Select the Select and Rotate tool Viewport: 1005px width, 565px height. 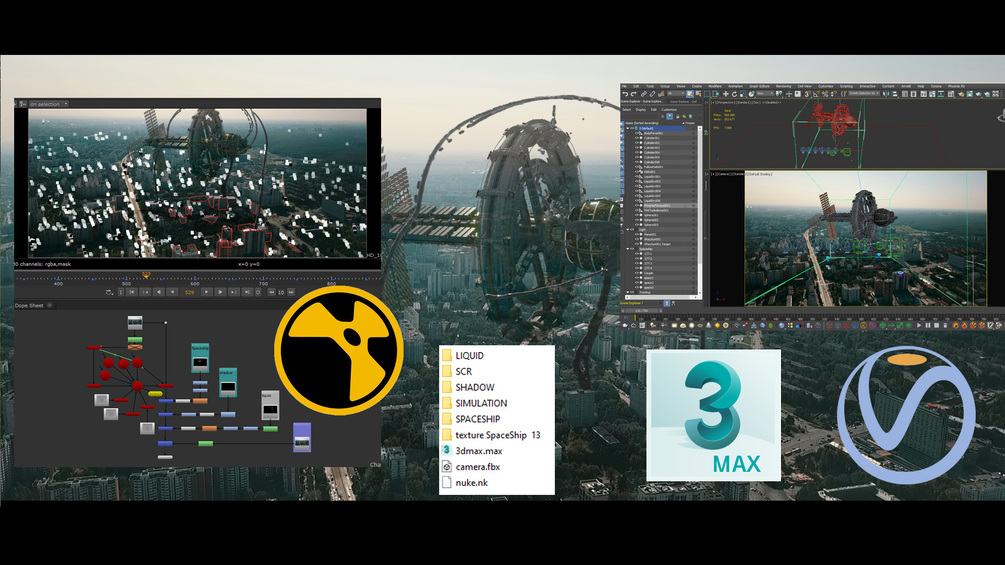click(735, 94)
